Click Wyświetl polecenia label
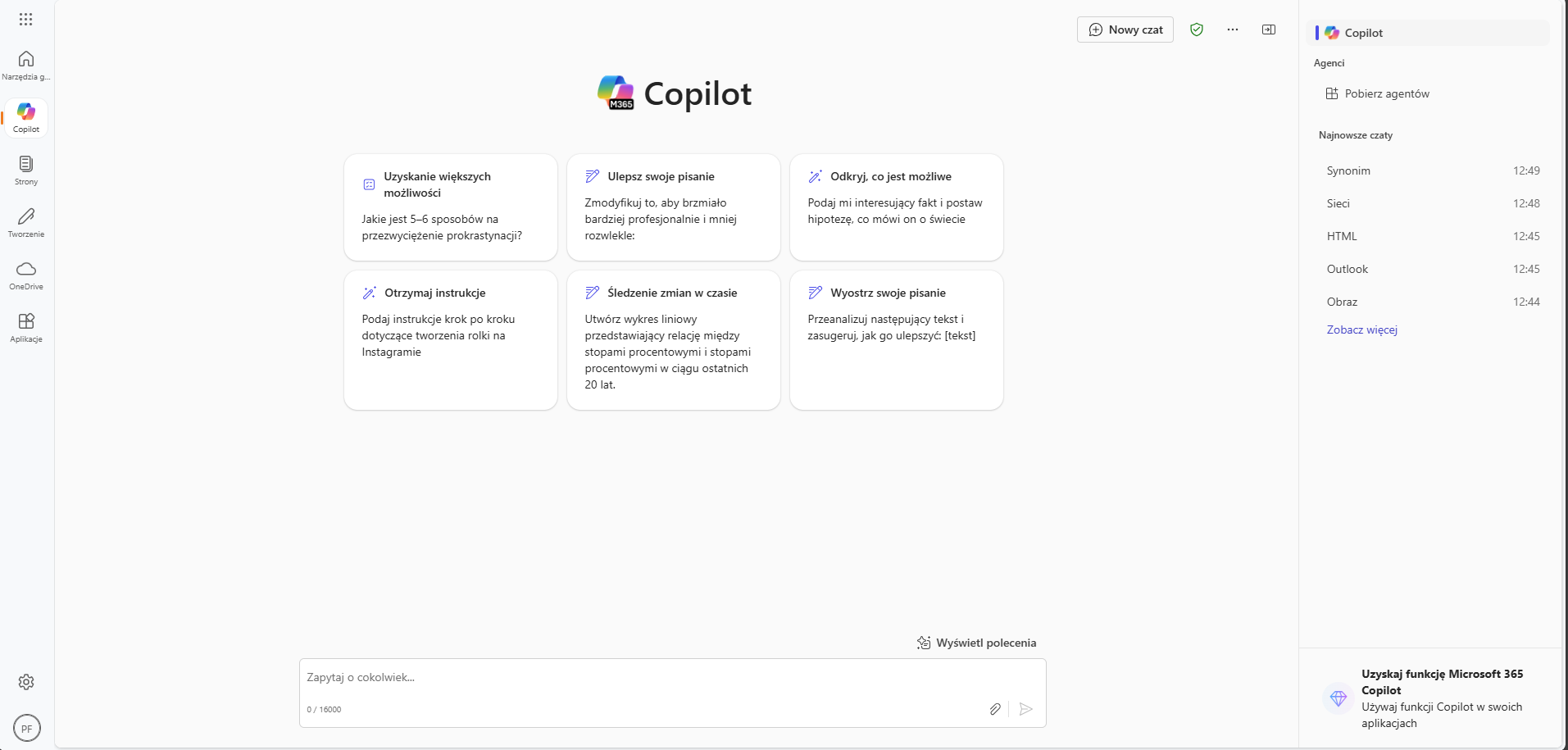The image size is (1568, 750). [x=986, y=643]
